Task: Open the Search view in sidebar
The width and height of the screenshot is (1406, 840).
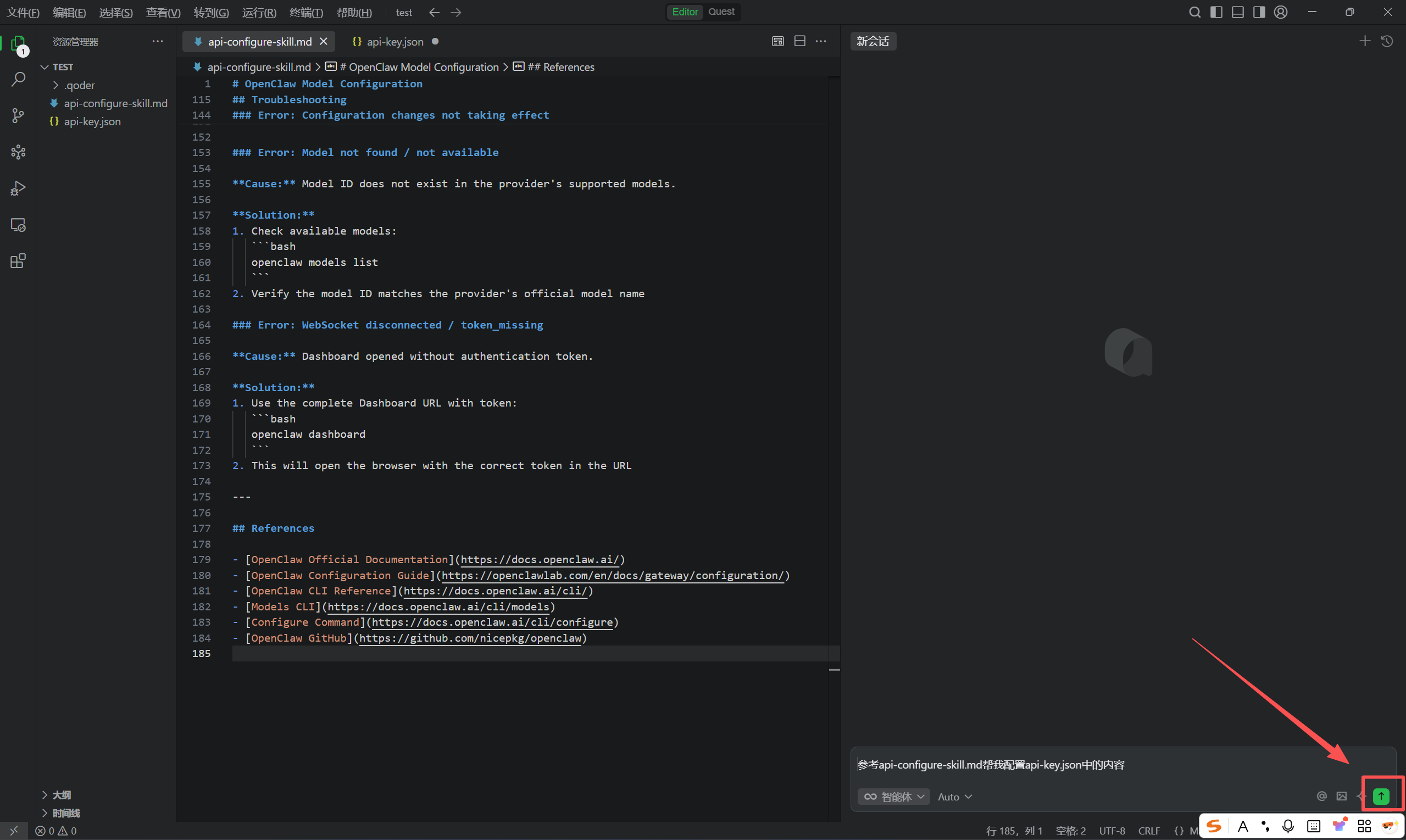Action: pos(18,79)
